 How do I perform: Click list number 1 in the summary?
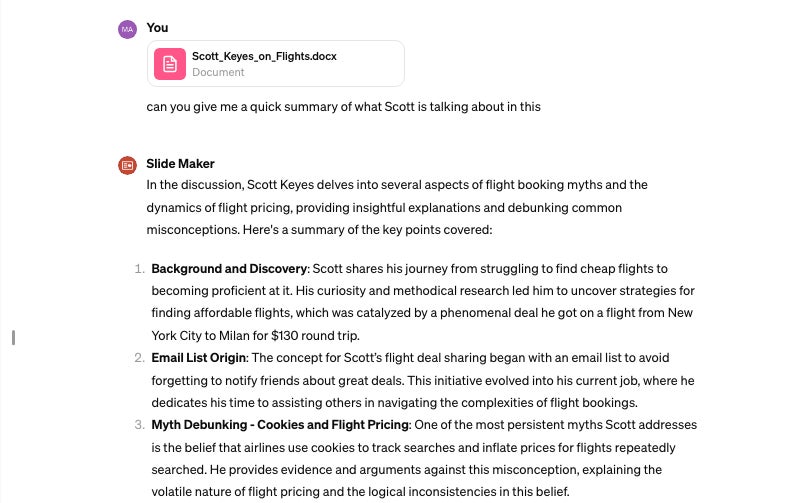[139, 269]
